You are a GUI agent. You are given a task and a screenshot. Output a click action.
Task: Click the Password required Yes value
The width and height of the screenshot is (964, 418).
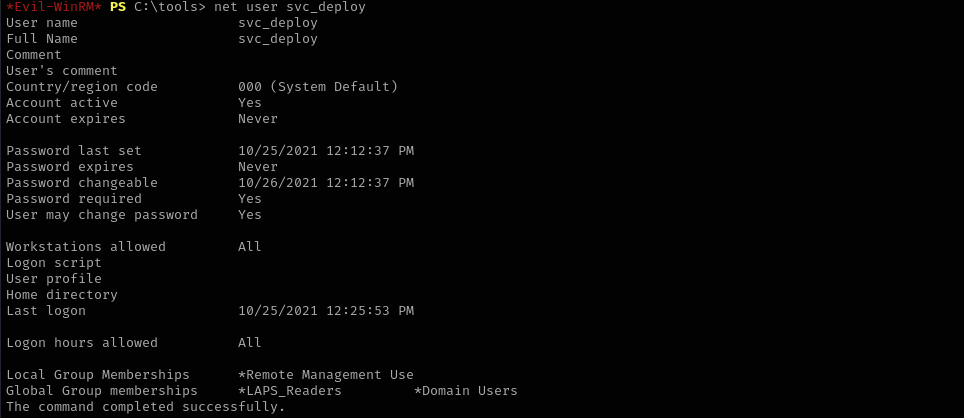(250, 199)
